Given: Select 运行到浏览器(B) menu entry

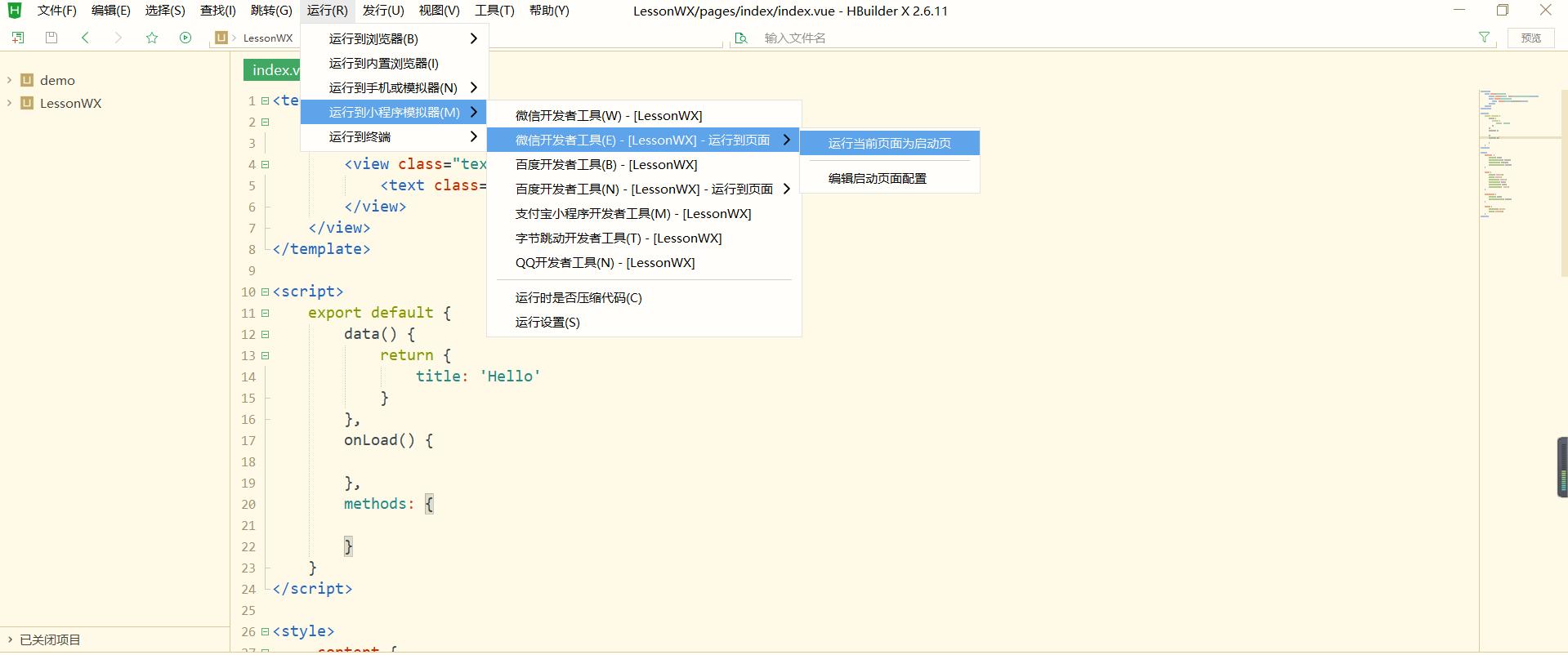Looking at the screenshot, I should 395,38.
